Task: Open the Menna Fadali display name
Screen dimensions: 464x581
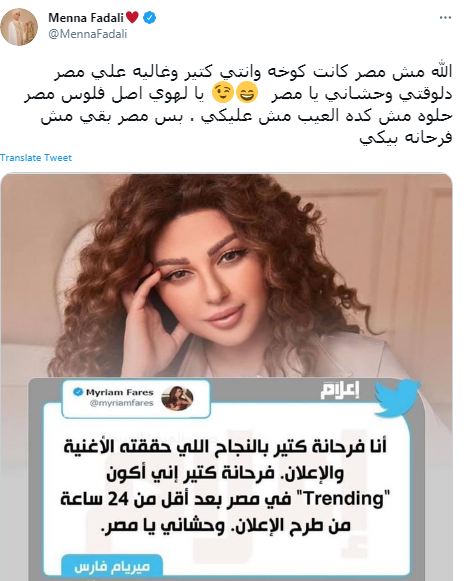Action: [x=86, y=17]
